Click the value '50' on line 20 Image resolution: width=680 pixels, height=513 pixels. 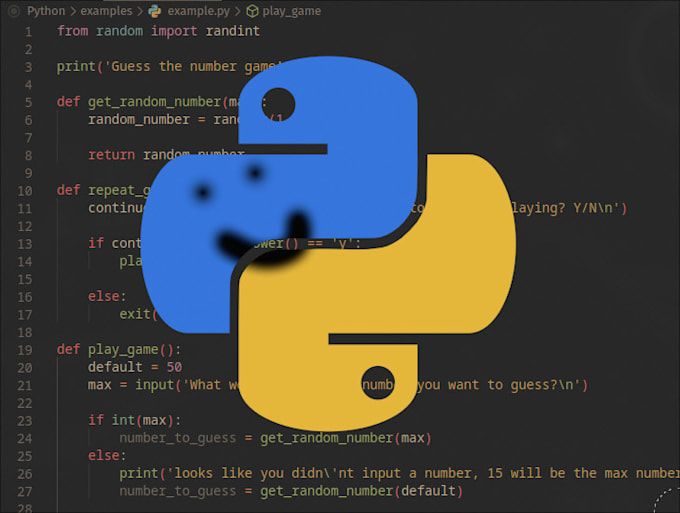[174, 367]
